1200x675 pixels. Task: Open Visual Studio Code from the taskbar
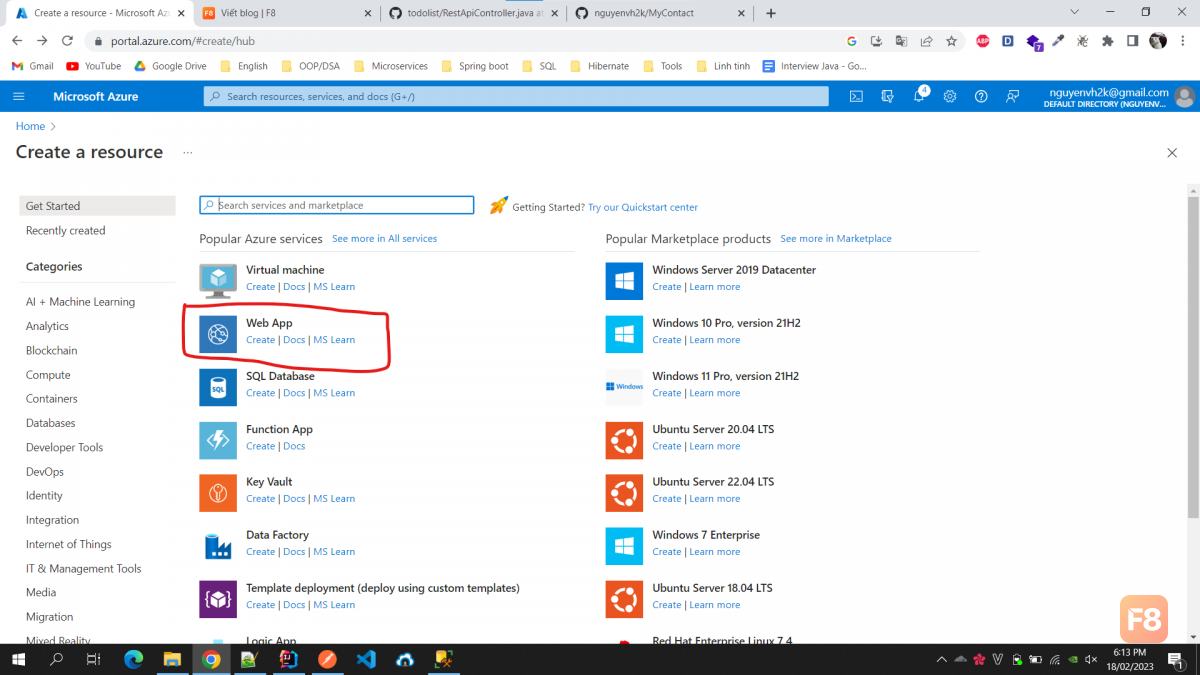[365, 659]
